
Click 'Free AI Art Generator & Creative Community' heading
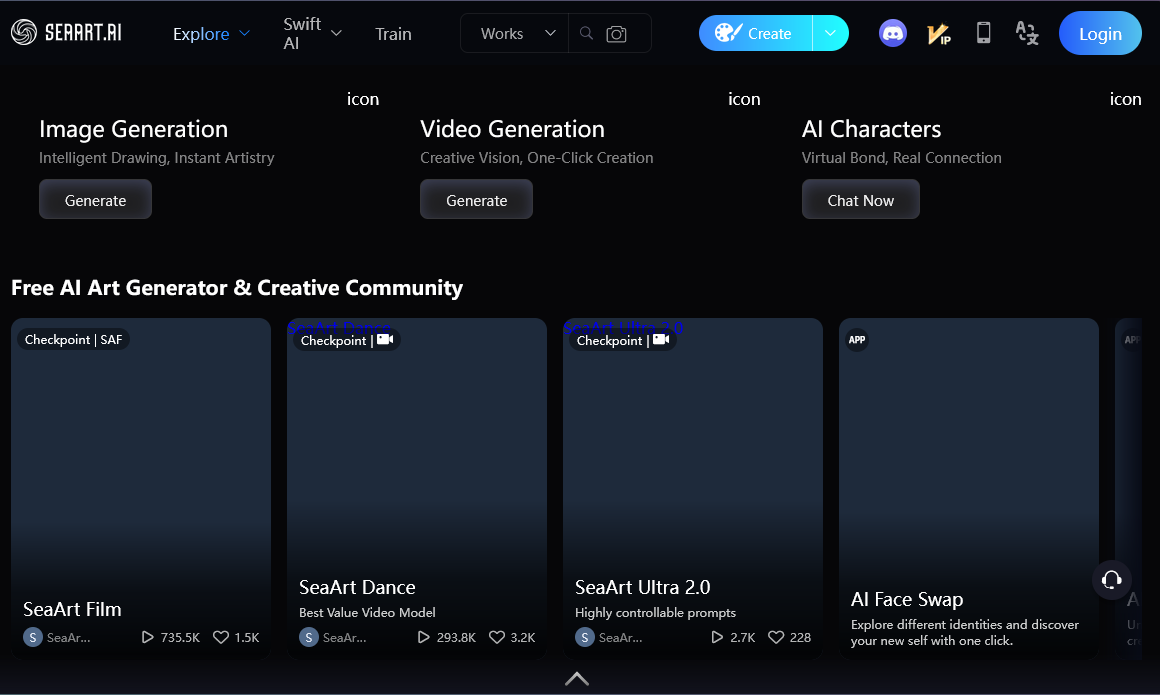click(x=237, y=287)
